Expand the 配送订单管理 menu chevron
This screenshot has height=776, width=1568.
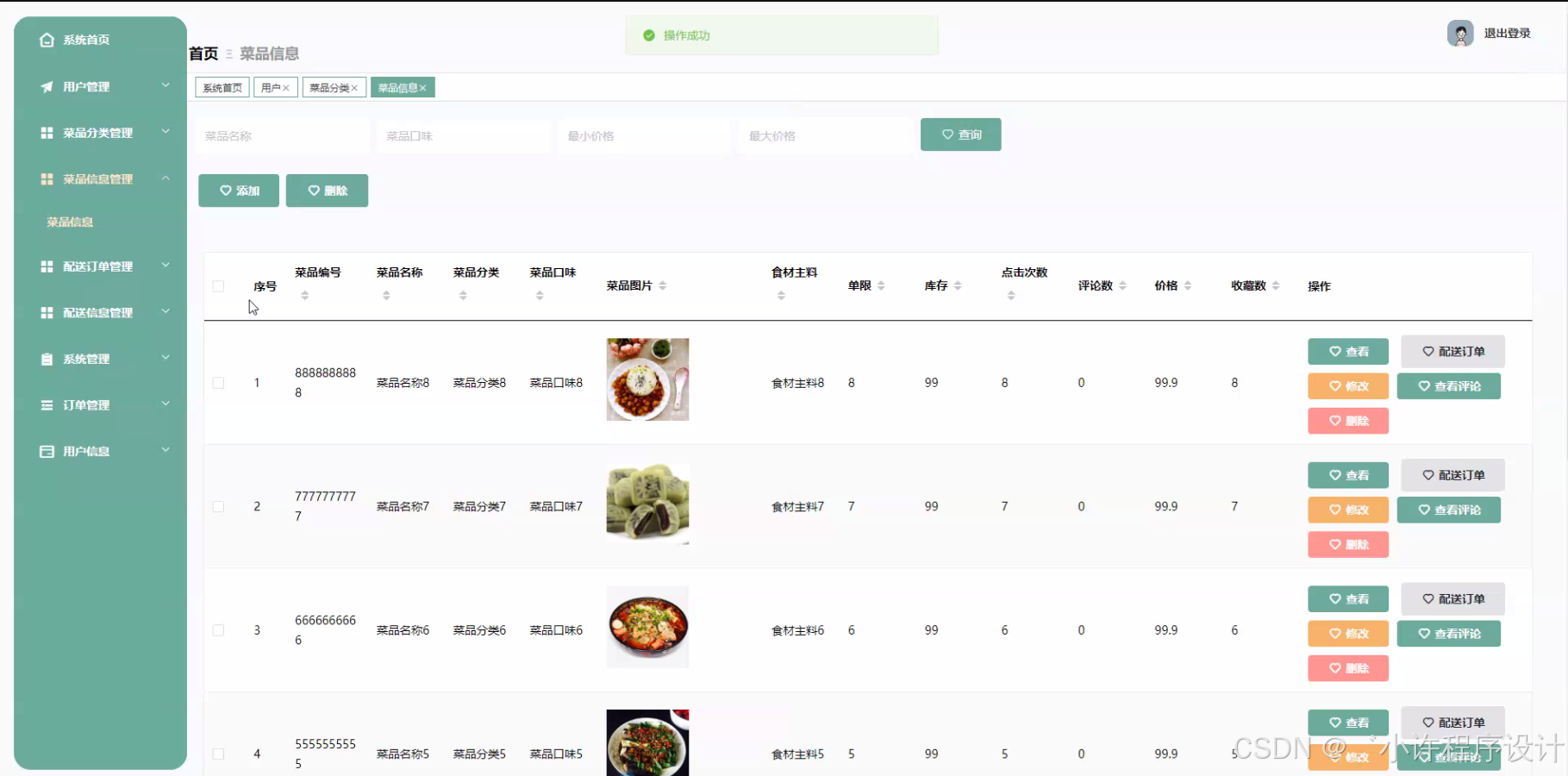(x=166, y=266)
